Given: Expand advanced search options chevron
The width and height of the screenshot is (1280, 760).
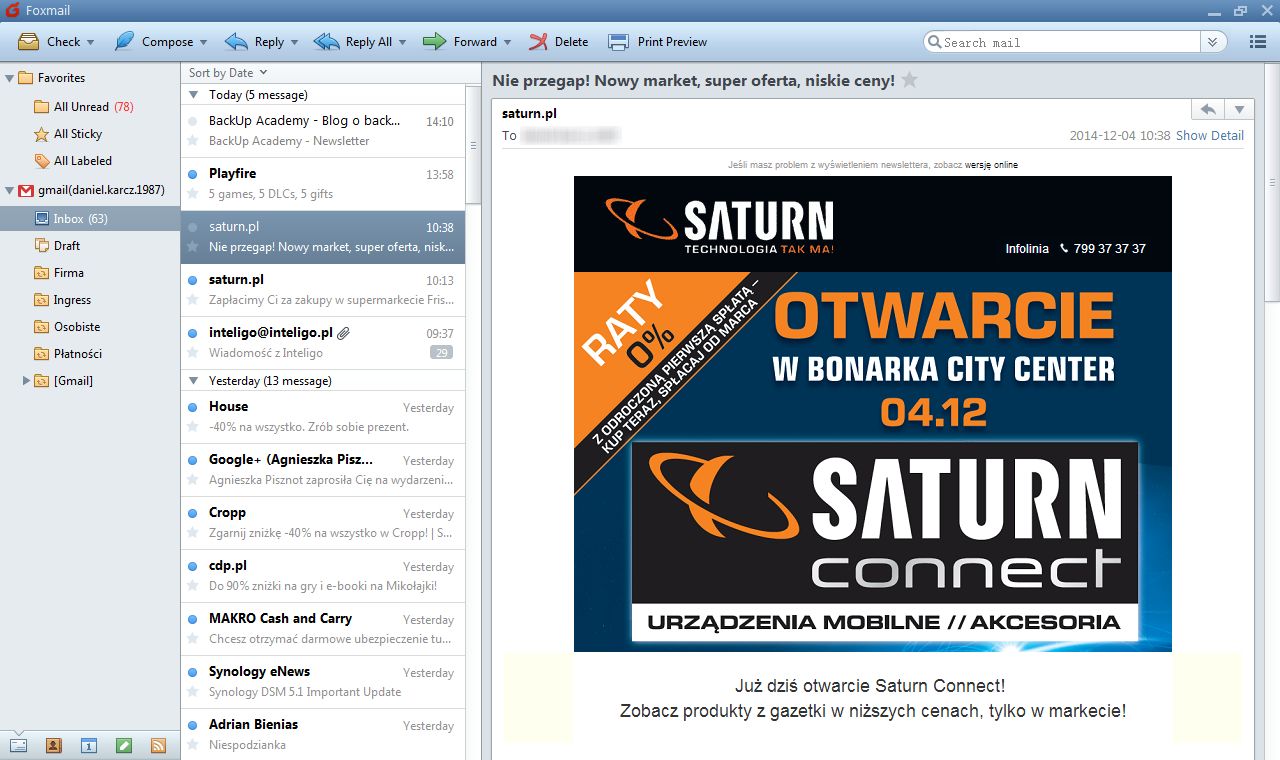Looking at the screenshot, I should (x=1213, y=42).
